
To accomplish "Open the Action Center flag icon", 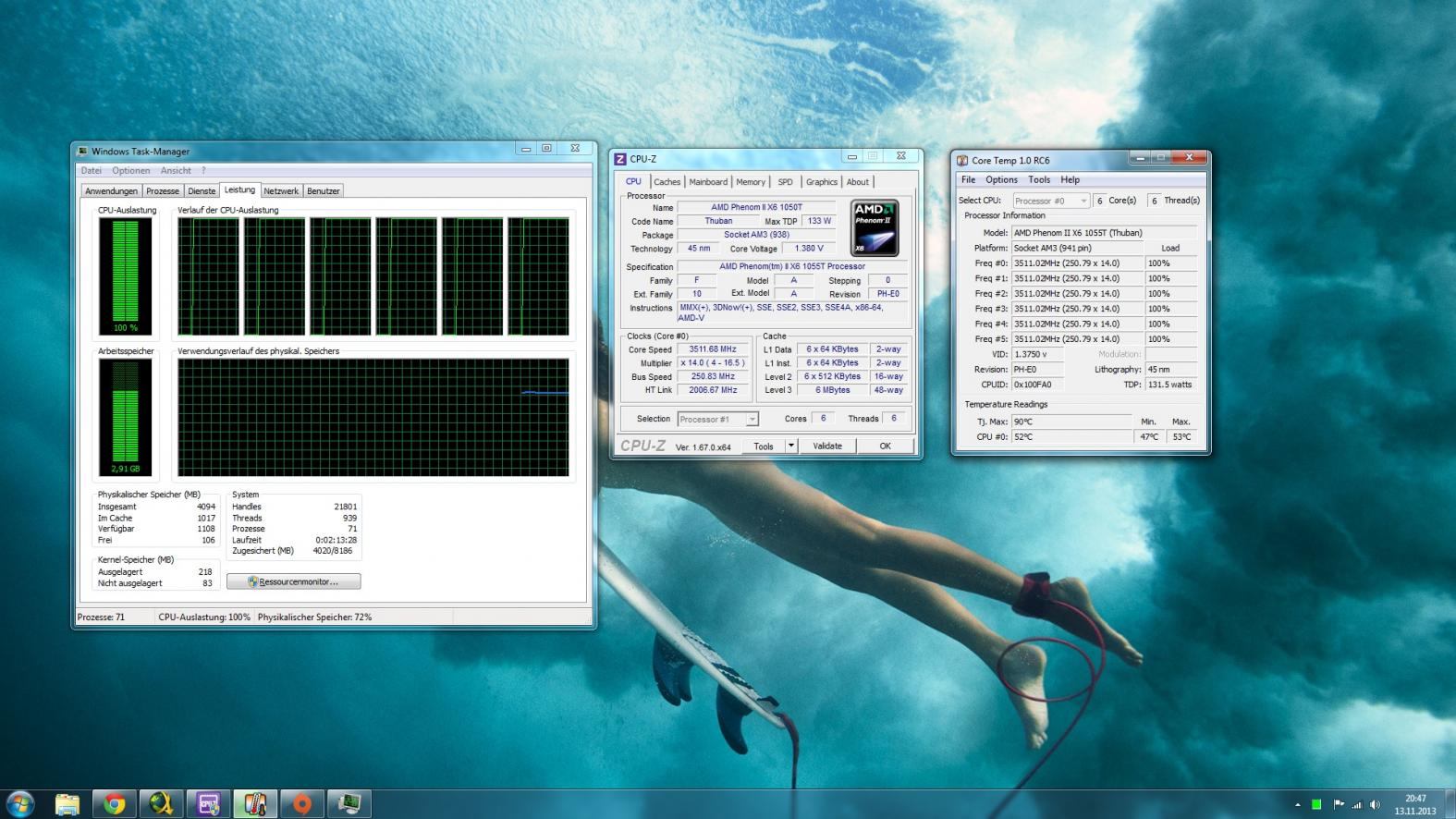I will (x=1338, y=804).
